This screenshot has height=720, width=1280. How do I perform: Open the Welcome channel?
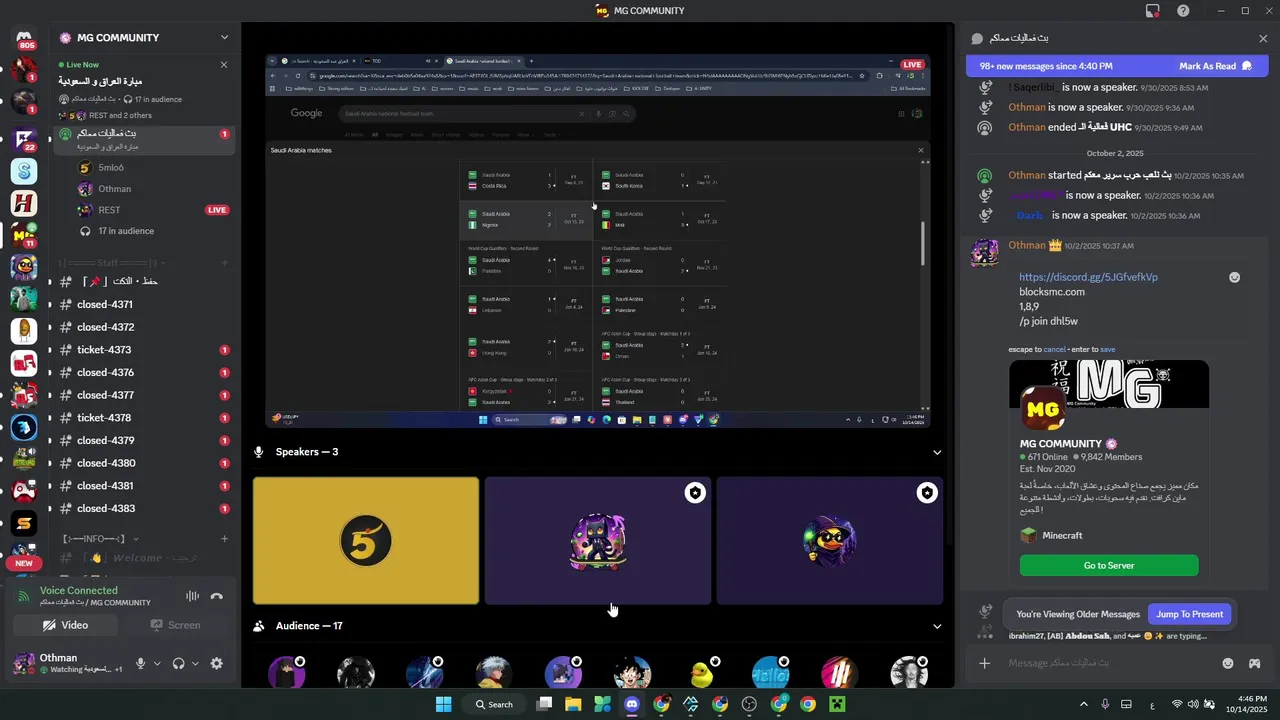(x=146, y=558)
